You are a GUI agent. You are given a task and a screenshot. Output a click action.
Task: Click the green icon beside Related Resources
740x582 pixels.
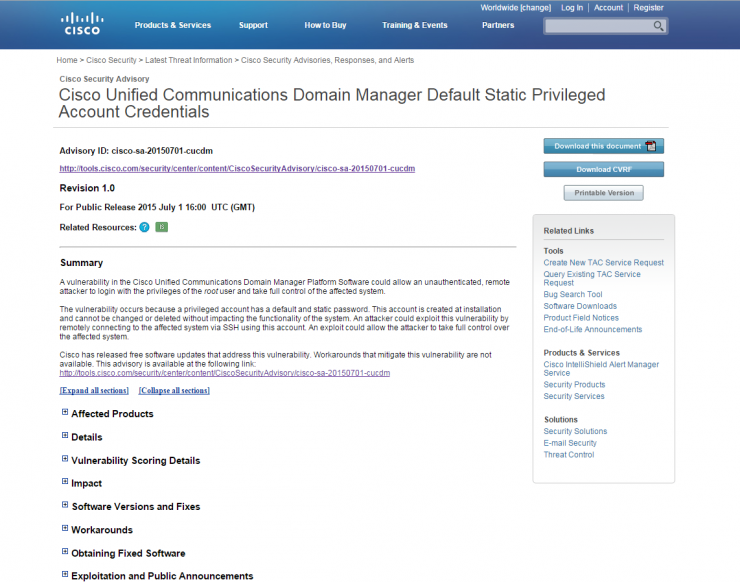coord(161,227)
